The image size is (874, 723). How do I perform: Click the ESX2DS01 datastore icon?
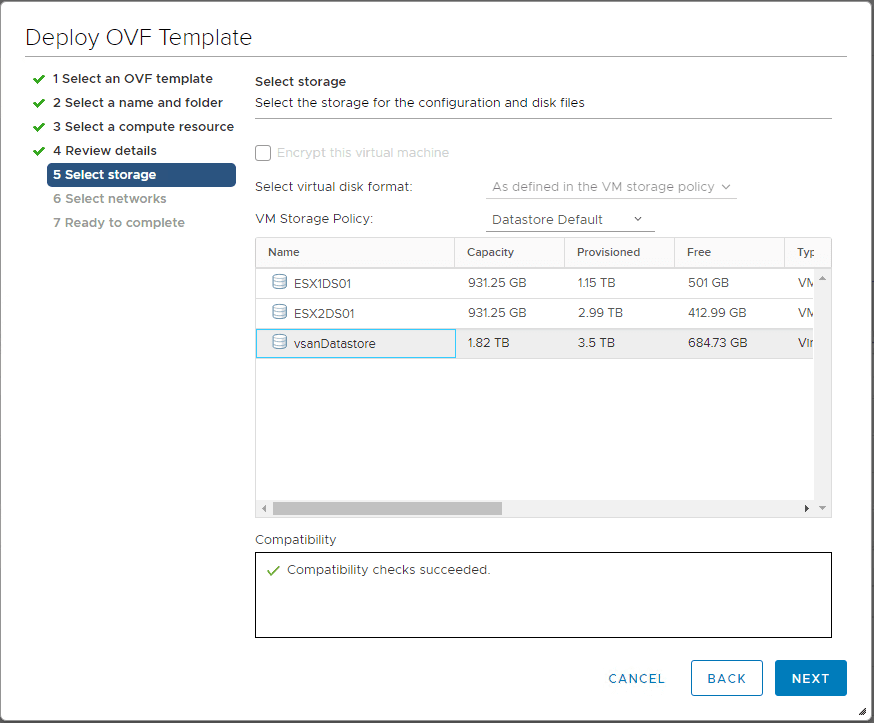point(278,314)
